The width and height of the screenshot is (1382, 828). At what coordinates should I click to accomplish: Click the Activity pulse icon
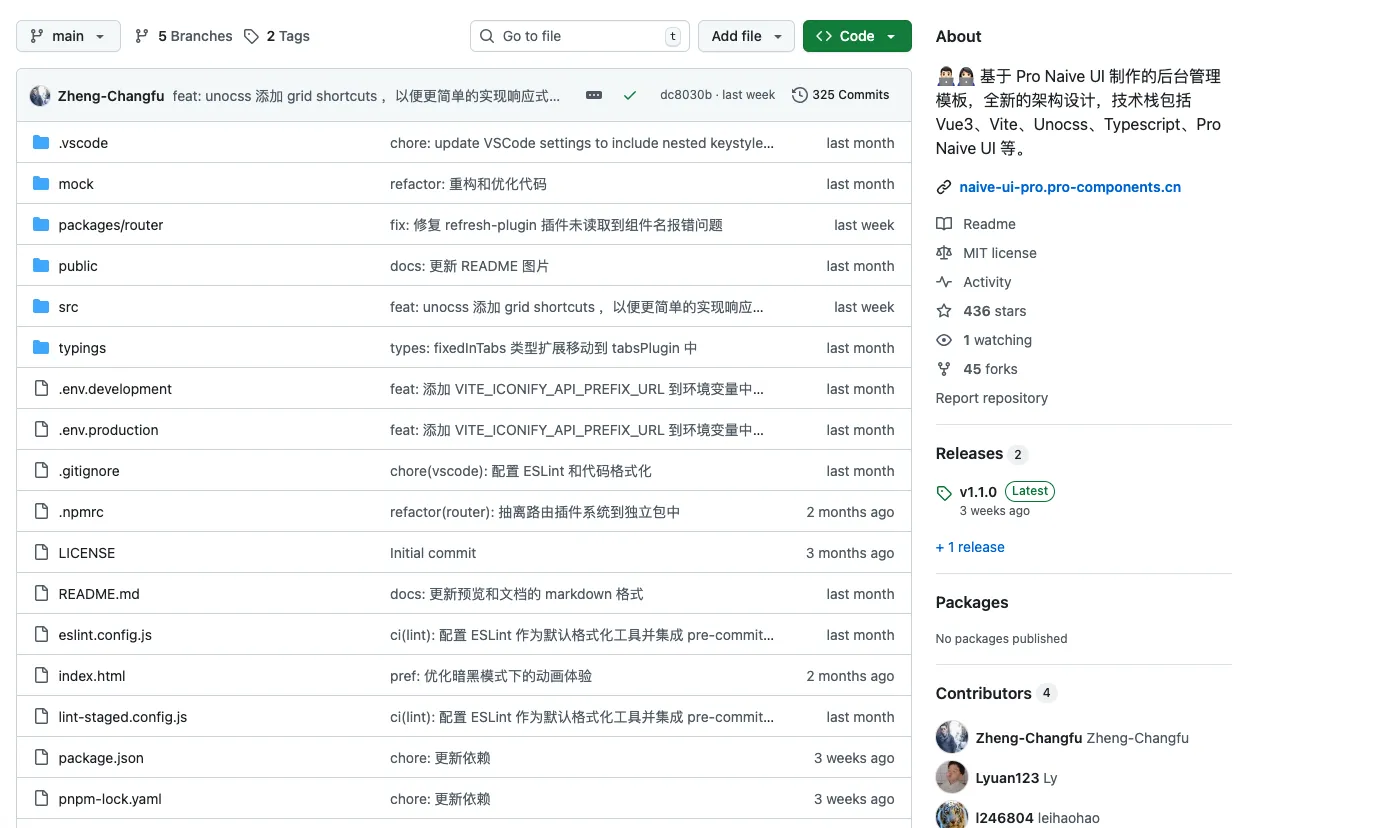pos(944,282)
